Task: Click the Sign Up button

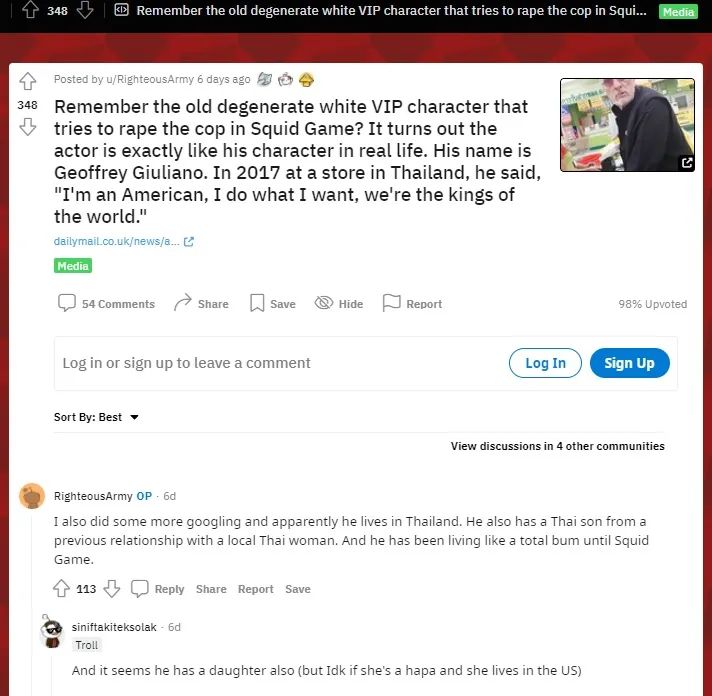Action: [x=629, y=363]
